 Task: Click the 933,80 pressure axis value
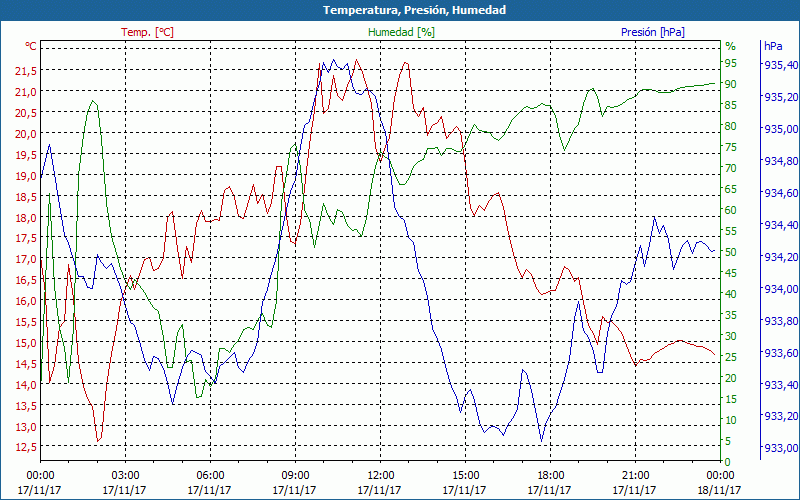tap(780, 320)
